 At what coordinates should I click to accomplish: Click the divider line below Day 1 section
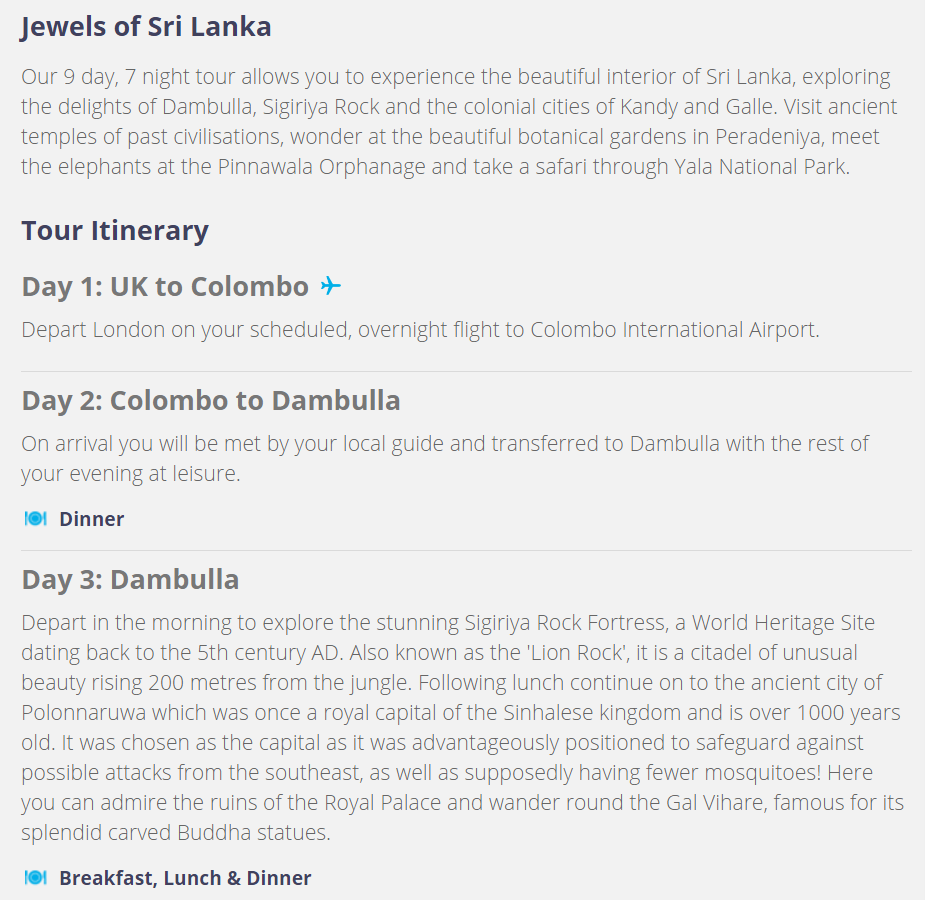point(466,372)
